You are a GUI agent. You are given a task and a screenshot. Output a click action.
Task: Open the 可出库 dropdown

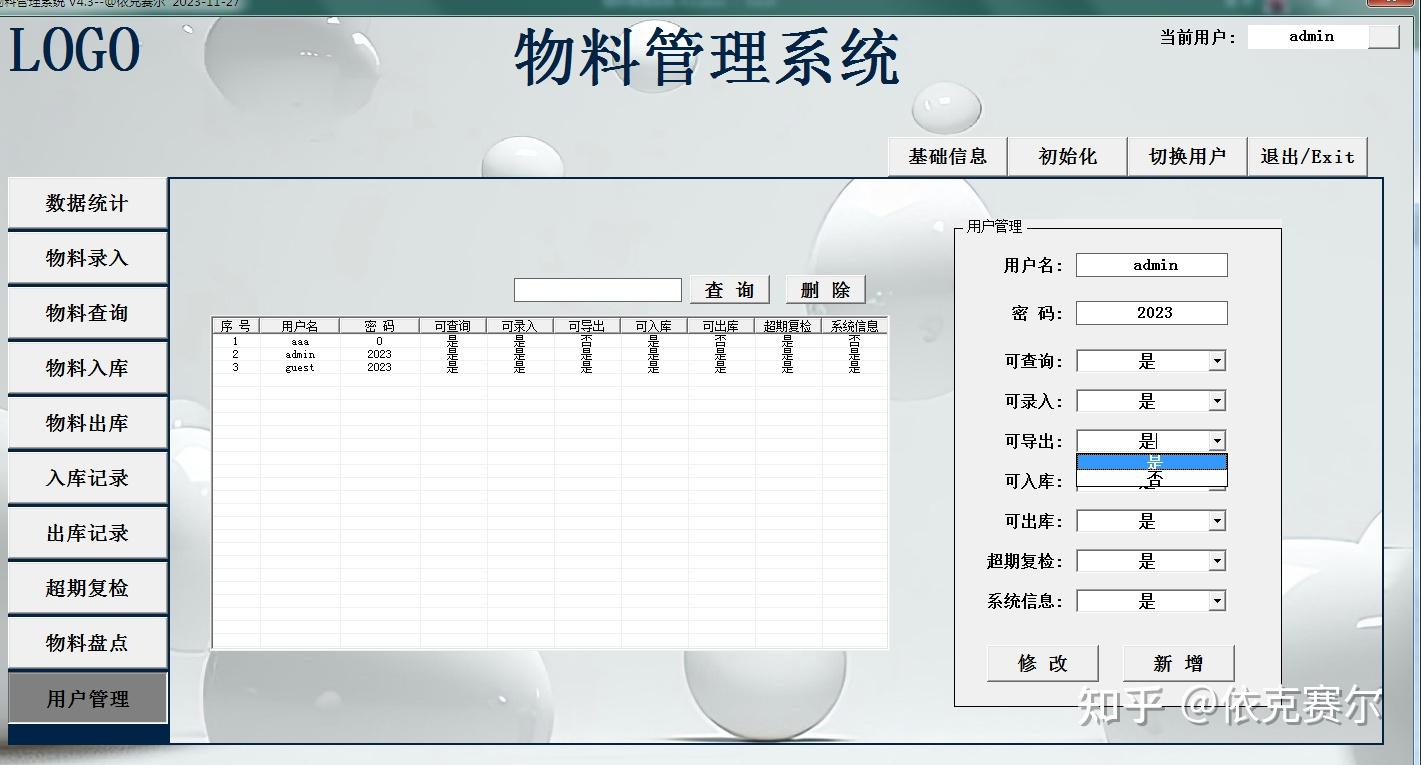[1217, 521]
